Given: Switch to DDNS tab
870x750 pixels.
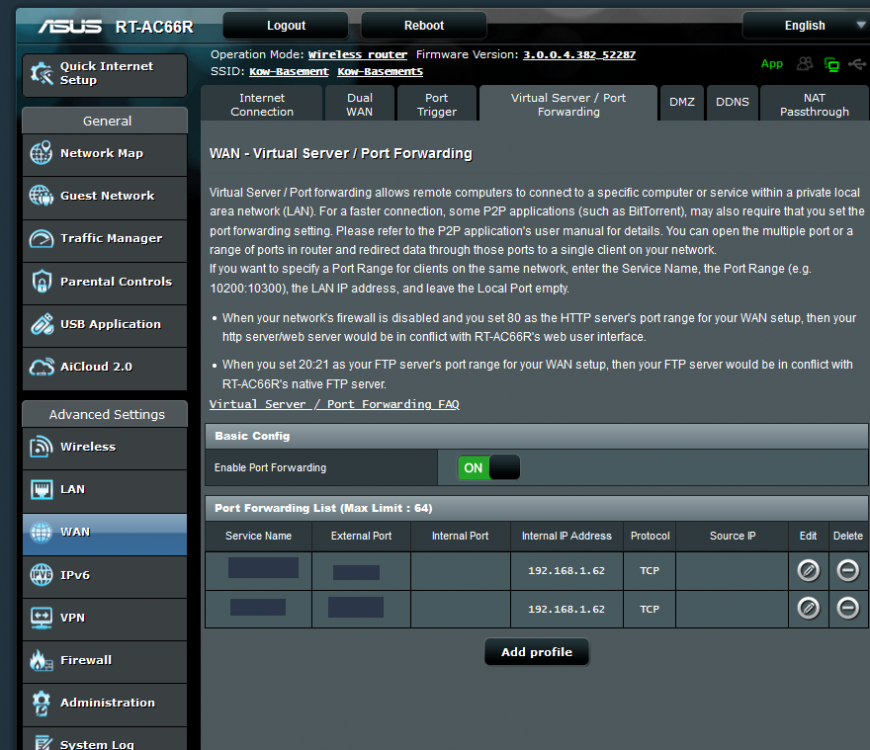Looking at the screenshot, I should pyautogui.click(x=732, y=102).
